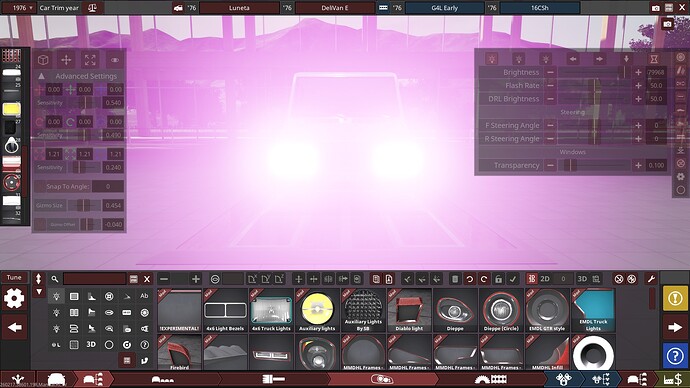Open the G4L Early engine family tab
This screenshot has height=388, width=690.
click(444, 8)
